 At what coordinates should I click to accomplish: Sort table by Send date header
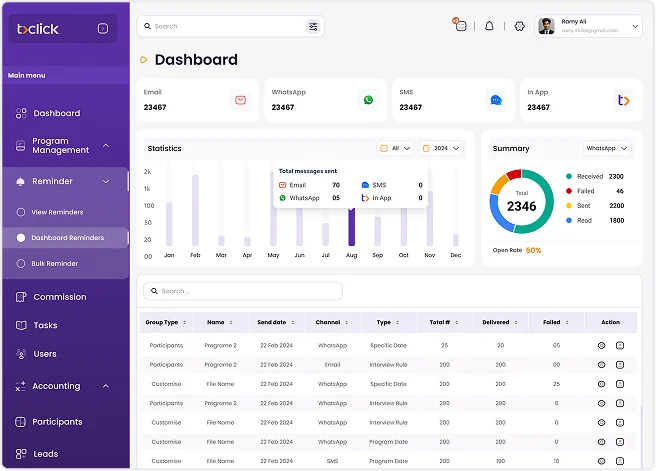click(276, 323)
